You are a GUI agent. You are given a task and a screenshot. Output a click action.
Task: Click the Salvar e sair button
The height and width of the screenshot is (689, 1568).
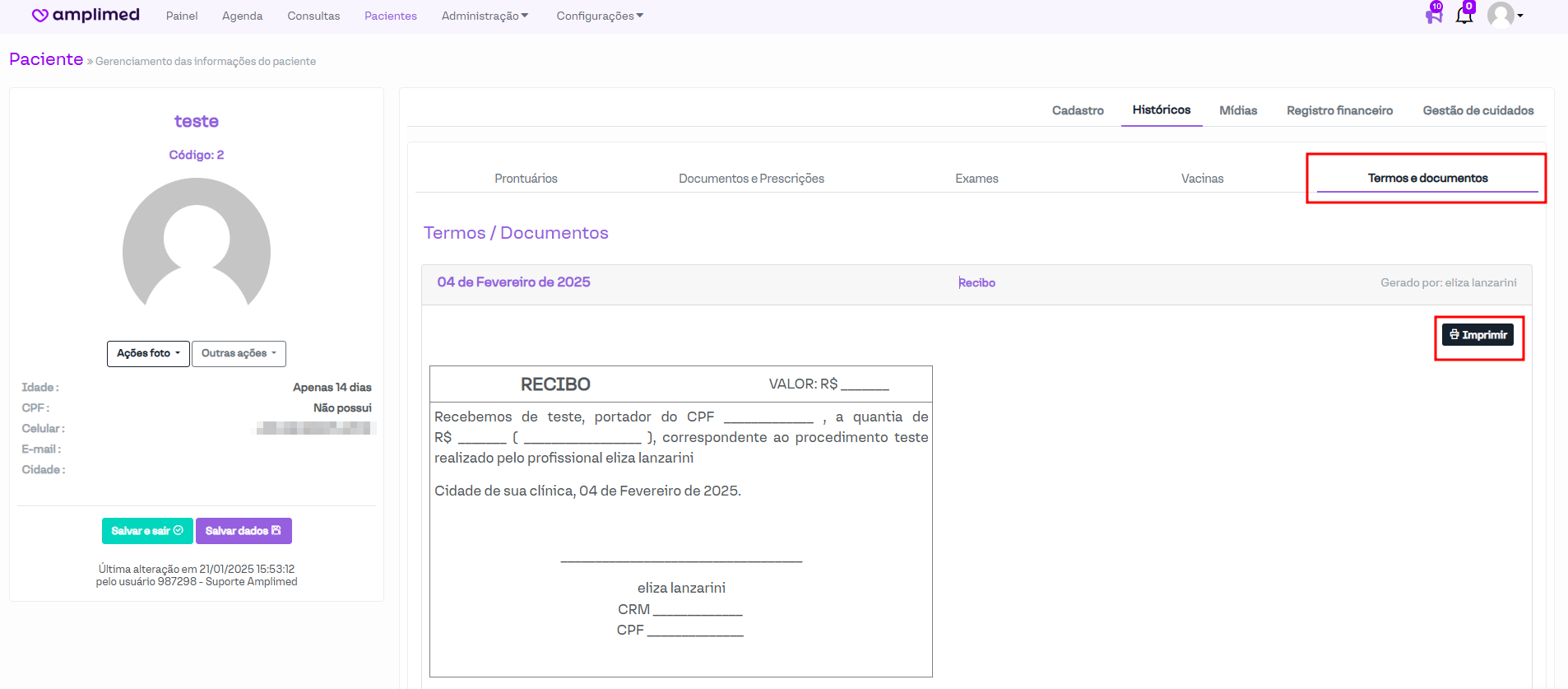coord(147,531)
